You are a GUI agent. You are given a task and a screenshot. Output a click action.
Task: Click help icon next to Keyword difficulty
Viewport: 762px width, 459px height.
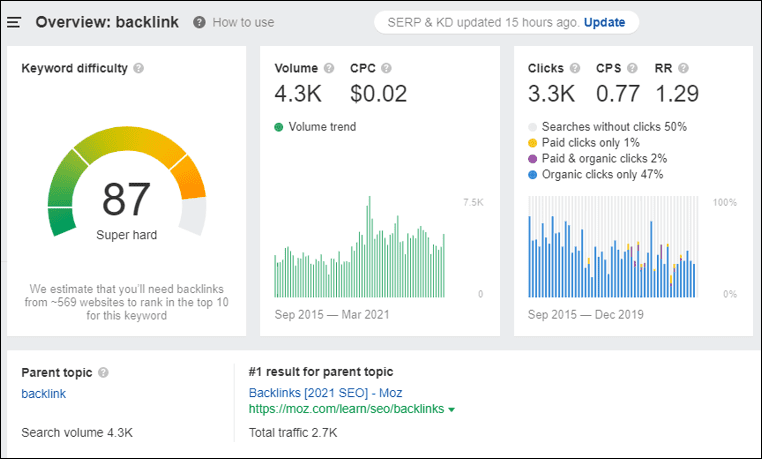click(139, 68)
